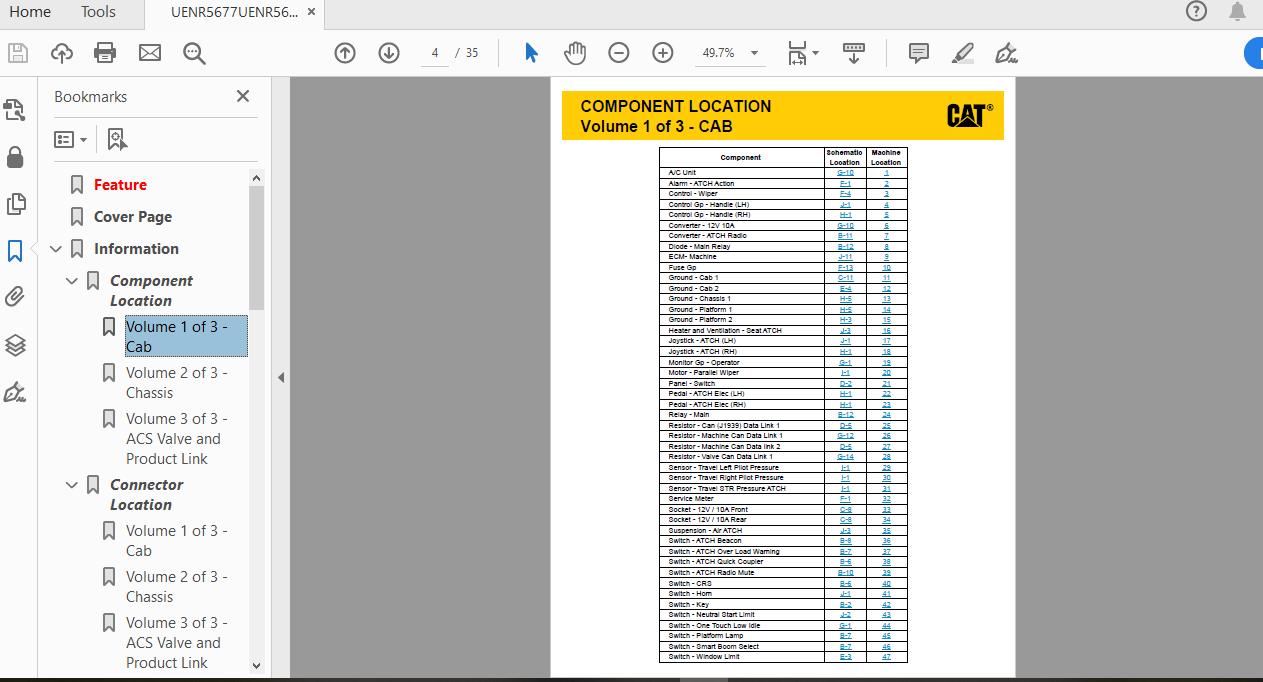1263x682 pixels.
Task: Toggle the Bookmarks sidebar icon
Action: tap(15, 250)
